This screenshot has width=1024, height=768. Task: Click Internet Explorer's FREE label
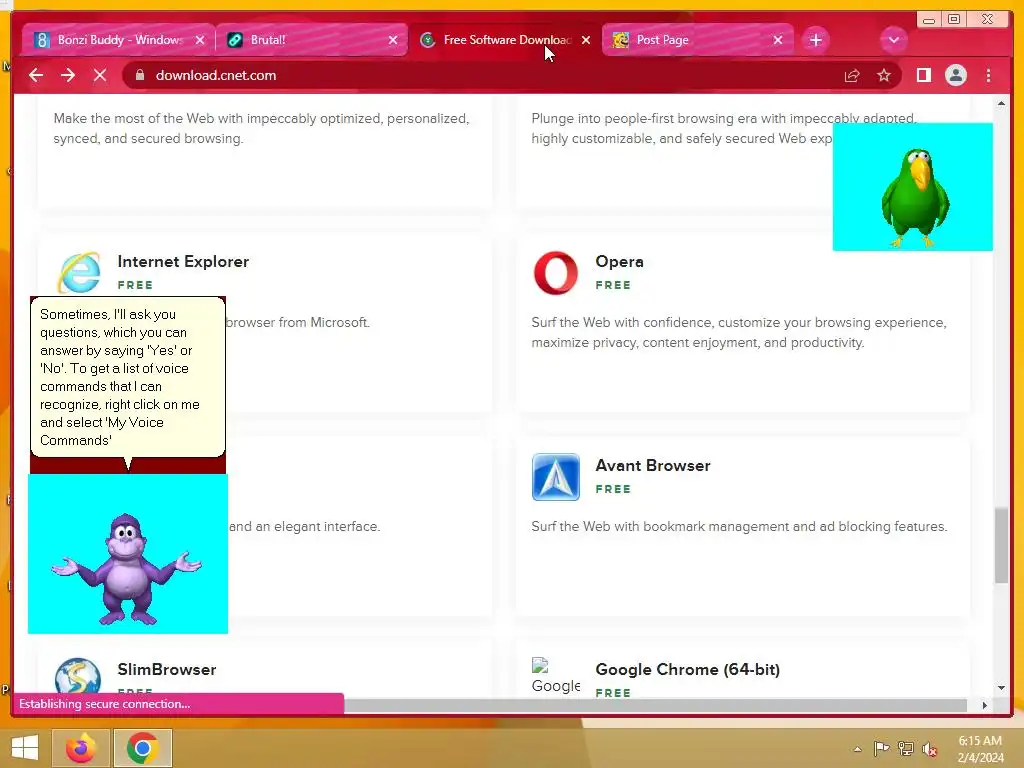(x=135, y=285)
